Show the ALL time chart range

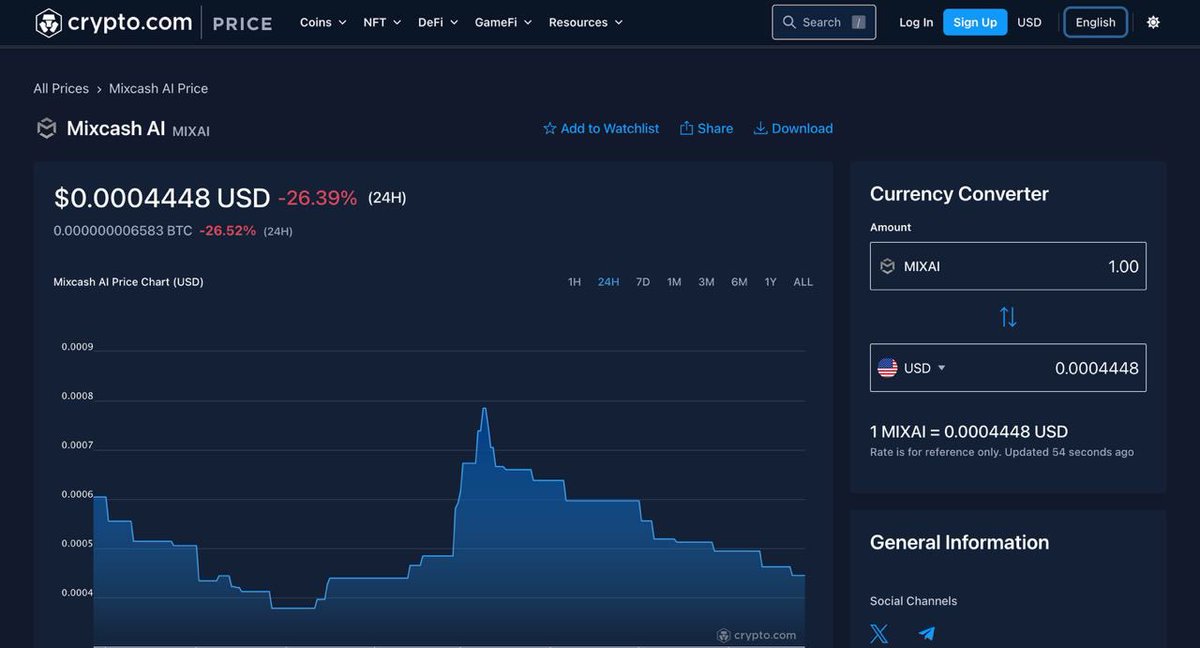(x=803, y=282)
